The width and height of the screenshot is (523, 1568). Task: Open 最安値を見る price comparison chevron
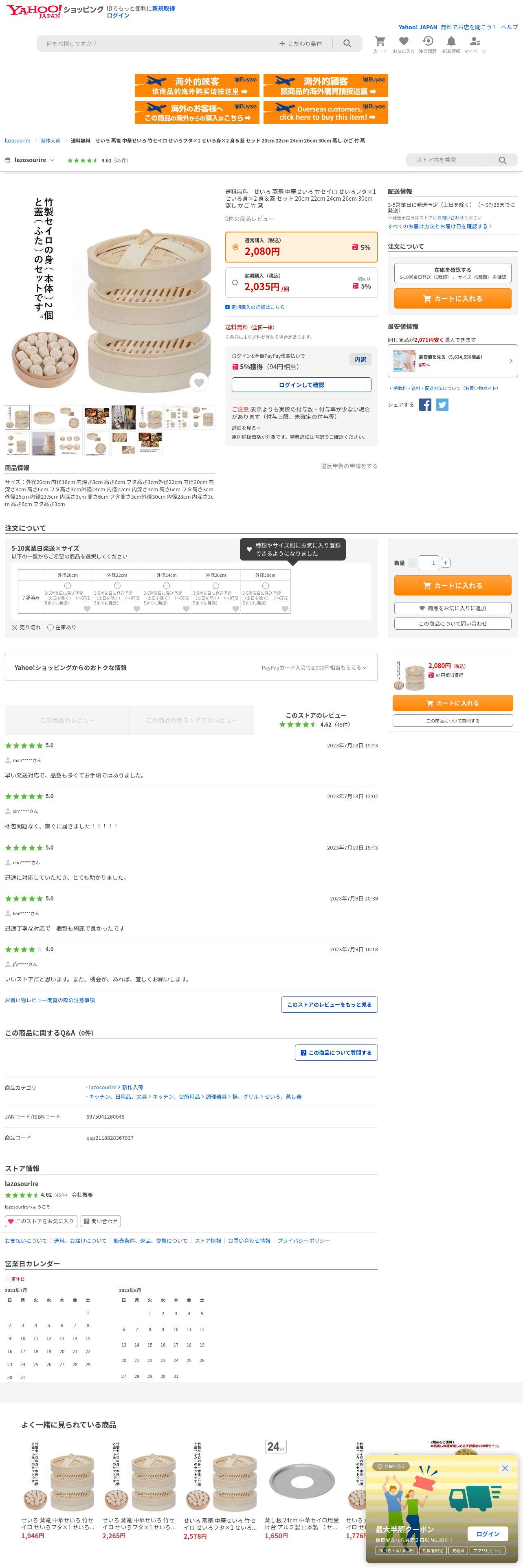pos(511,361)
